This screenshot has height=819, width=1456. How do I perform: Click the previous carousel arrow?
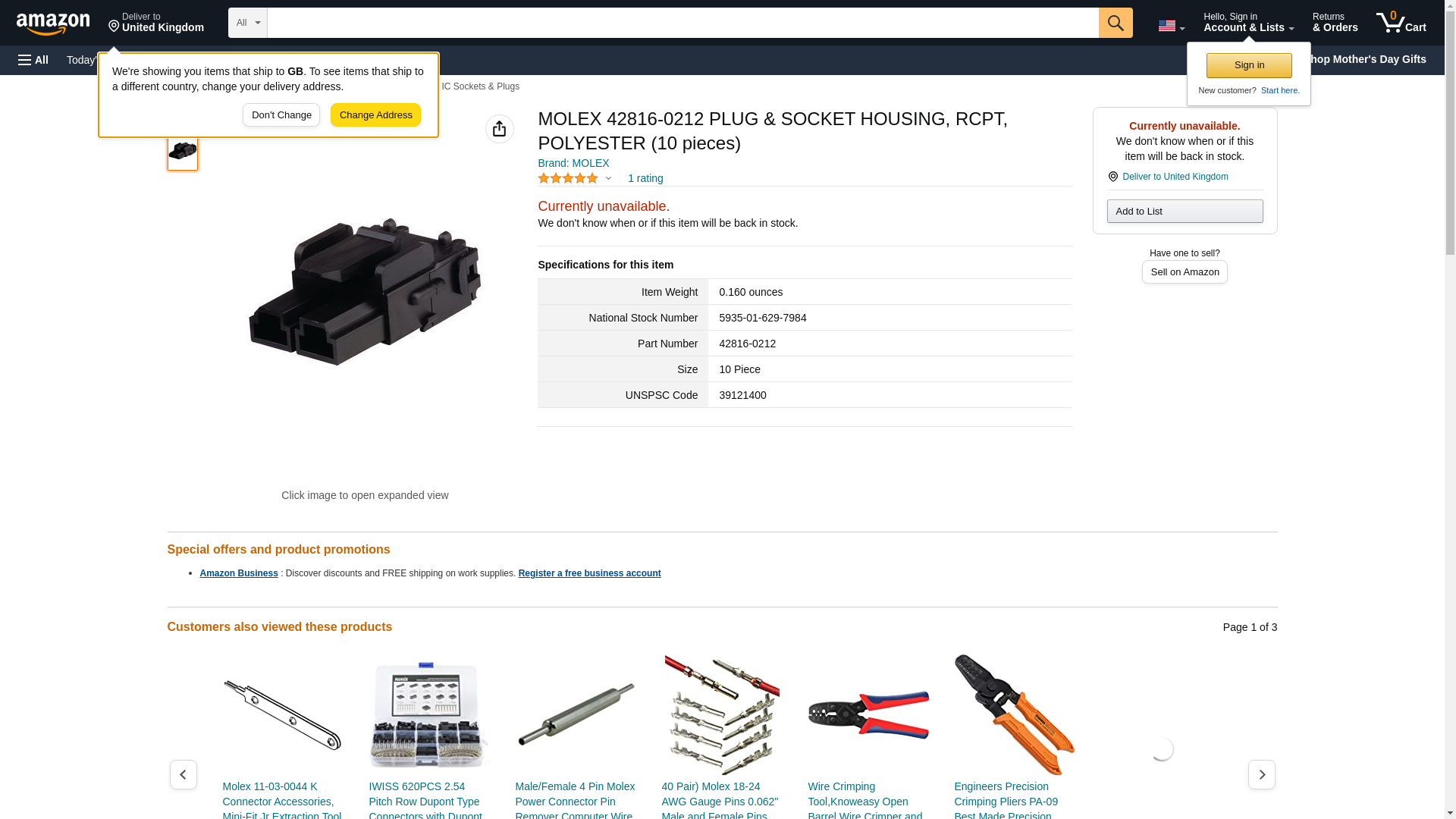(183, 774)
